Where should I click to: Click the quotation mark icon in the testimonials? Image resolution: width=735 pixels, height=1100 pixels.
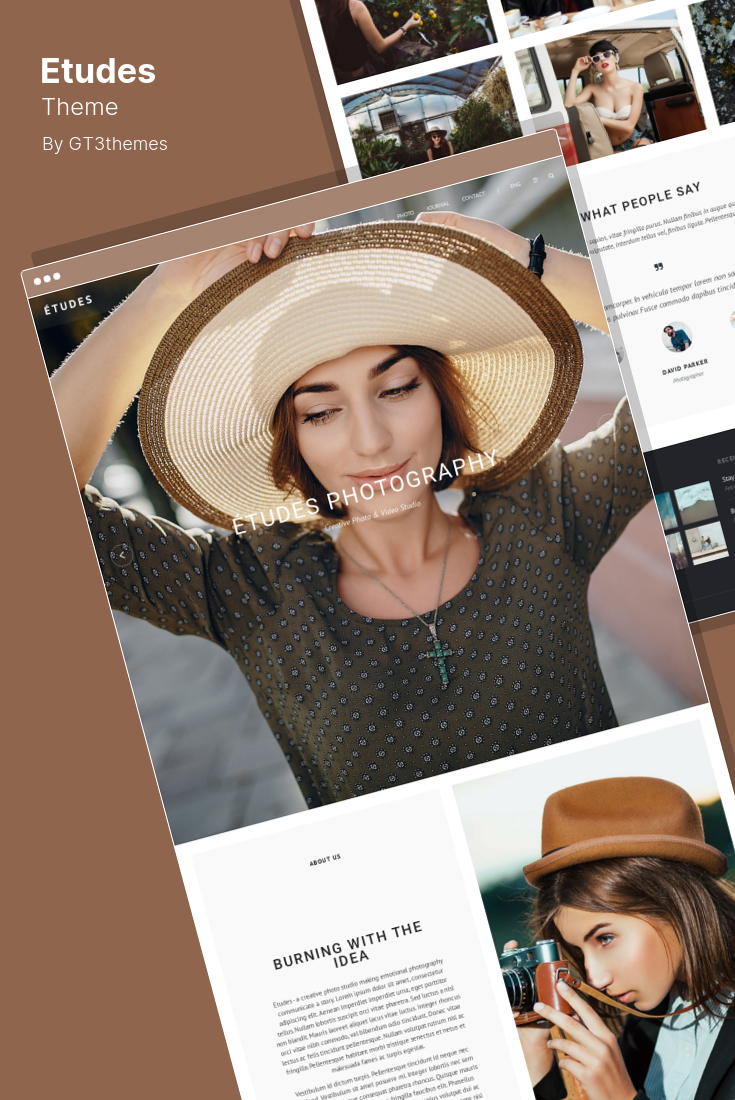658,267
